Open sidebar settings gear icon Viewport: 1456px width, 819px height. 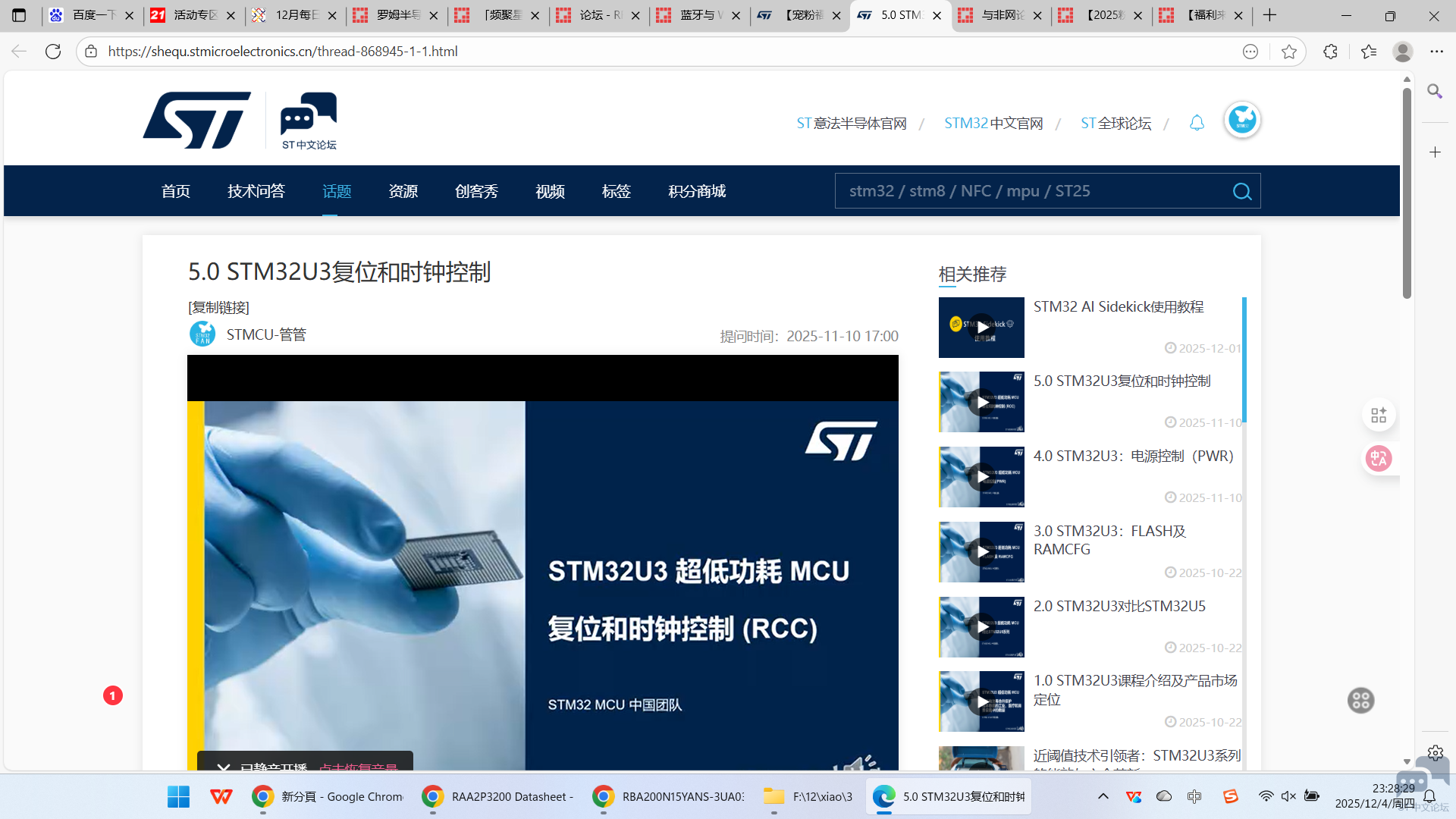pyautogui.click(x=1435, y=752)
